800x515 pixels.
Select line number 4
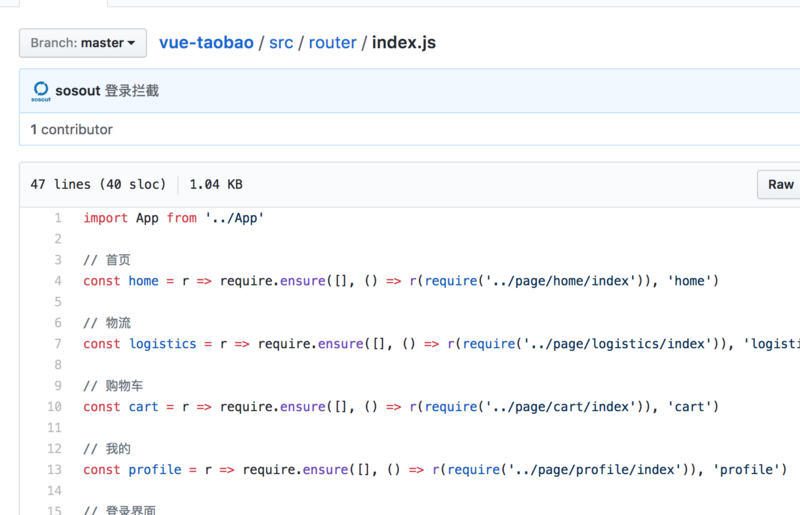tap(58, 281)
